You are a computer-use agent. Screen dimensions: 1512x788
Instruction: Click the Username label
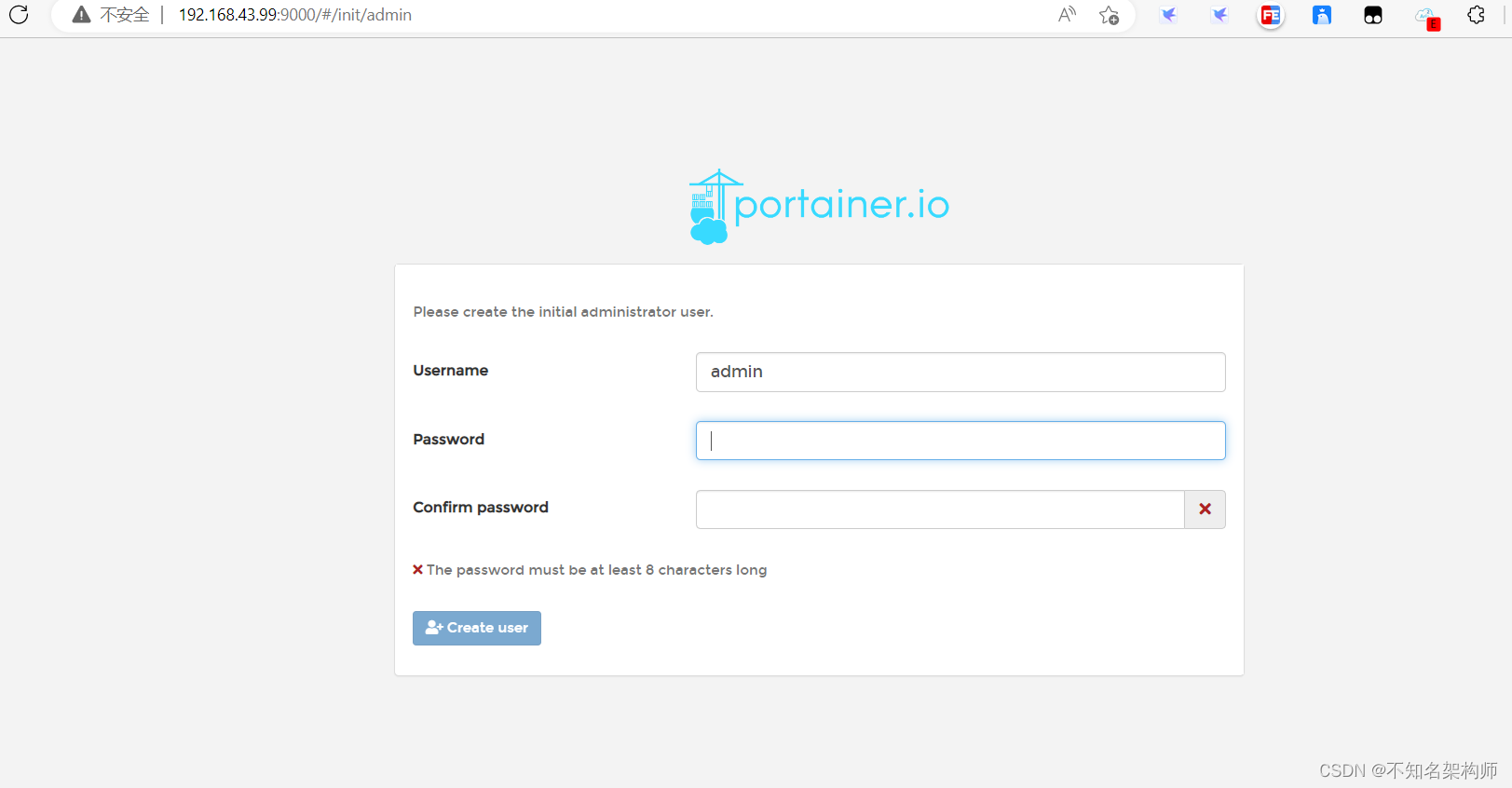pos(451,371)
